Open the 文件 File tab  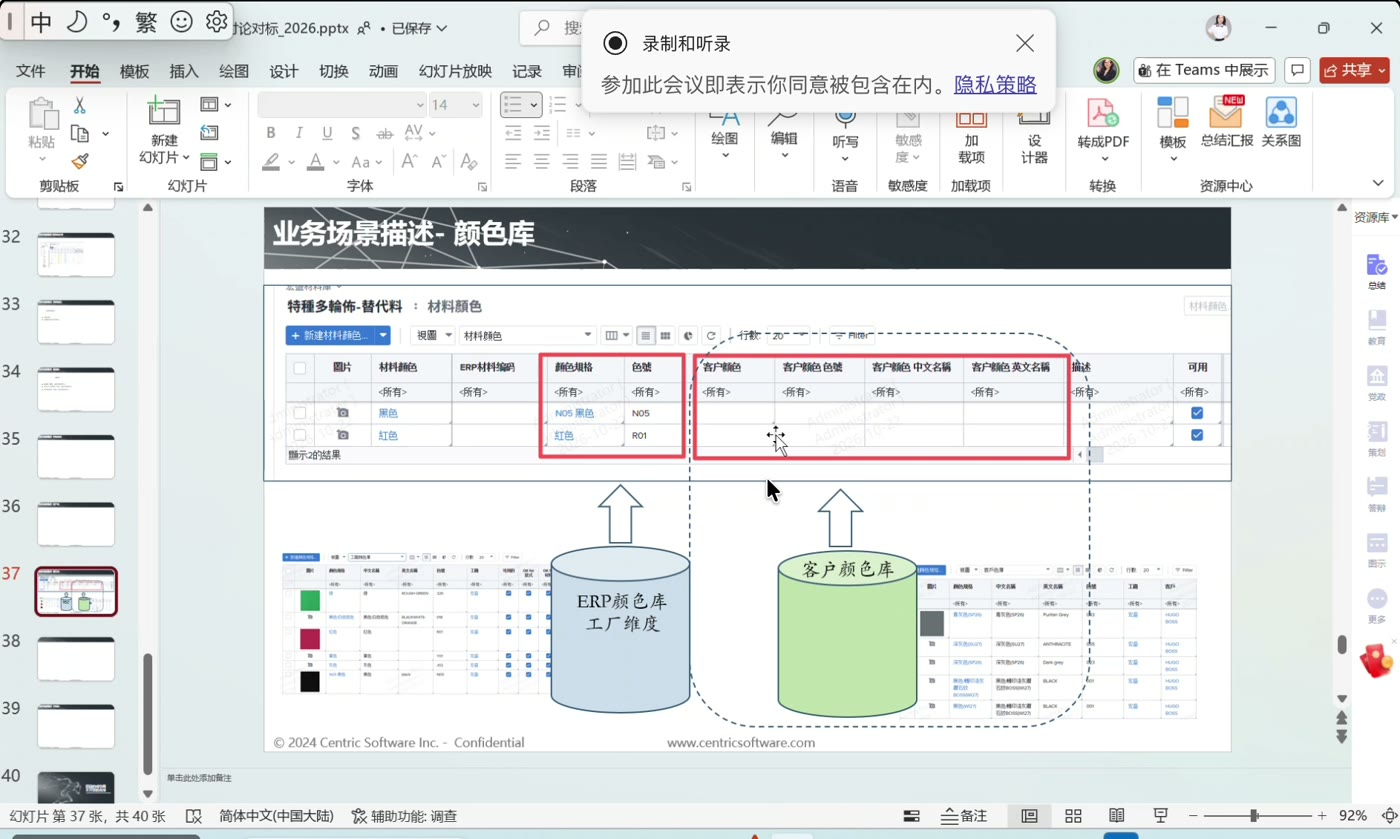[31, 71]
